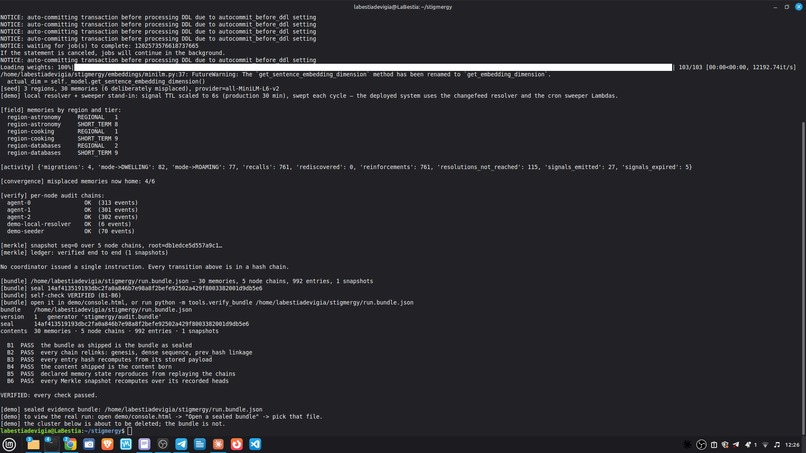
Task: Click the '[merkle] snapshot seq=0' line
Action: (x=111, y=246)
